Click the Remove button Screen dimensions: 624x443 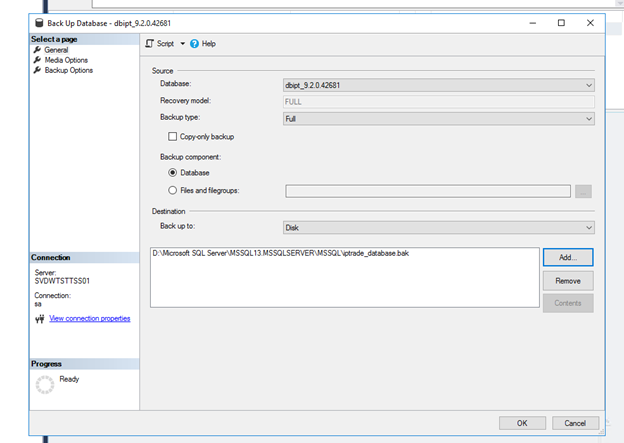pyautogui.click(x=568, y=281)
